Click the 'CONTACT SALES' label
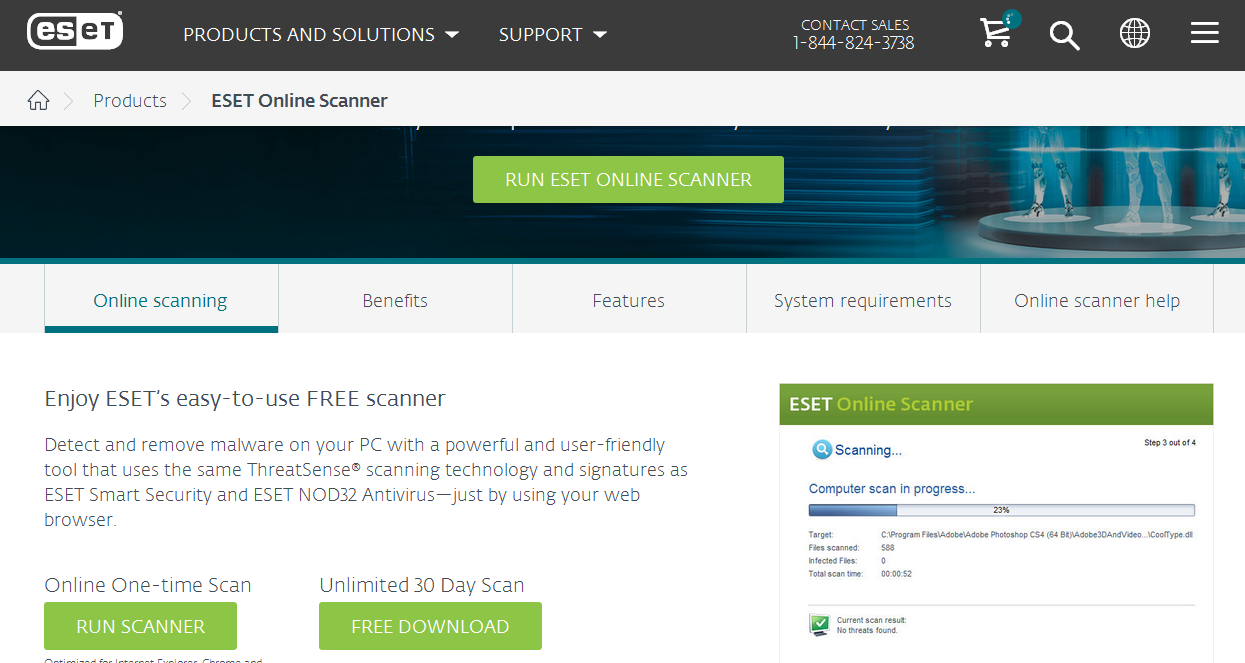This screenshot has width=1245, height=663. 855,25
